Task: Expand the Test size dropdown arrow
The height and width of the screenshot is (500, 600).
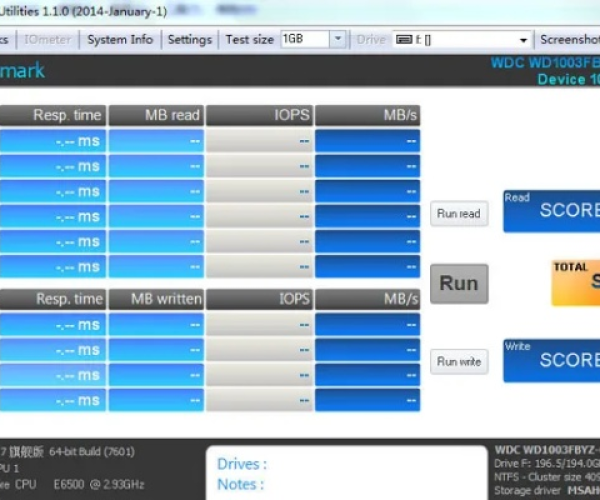Action: coord(337,39)
